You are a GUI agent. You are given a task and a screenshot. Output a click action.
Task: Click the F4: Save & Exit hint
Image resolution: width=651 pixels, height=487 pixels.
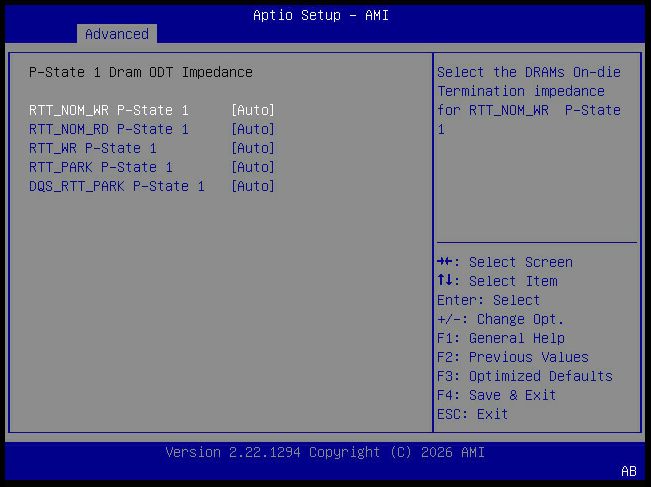pyautogui.click(x=497, y=395)
